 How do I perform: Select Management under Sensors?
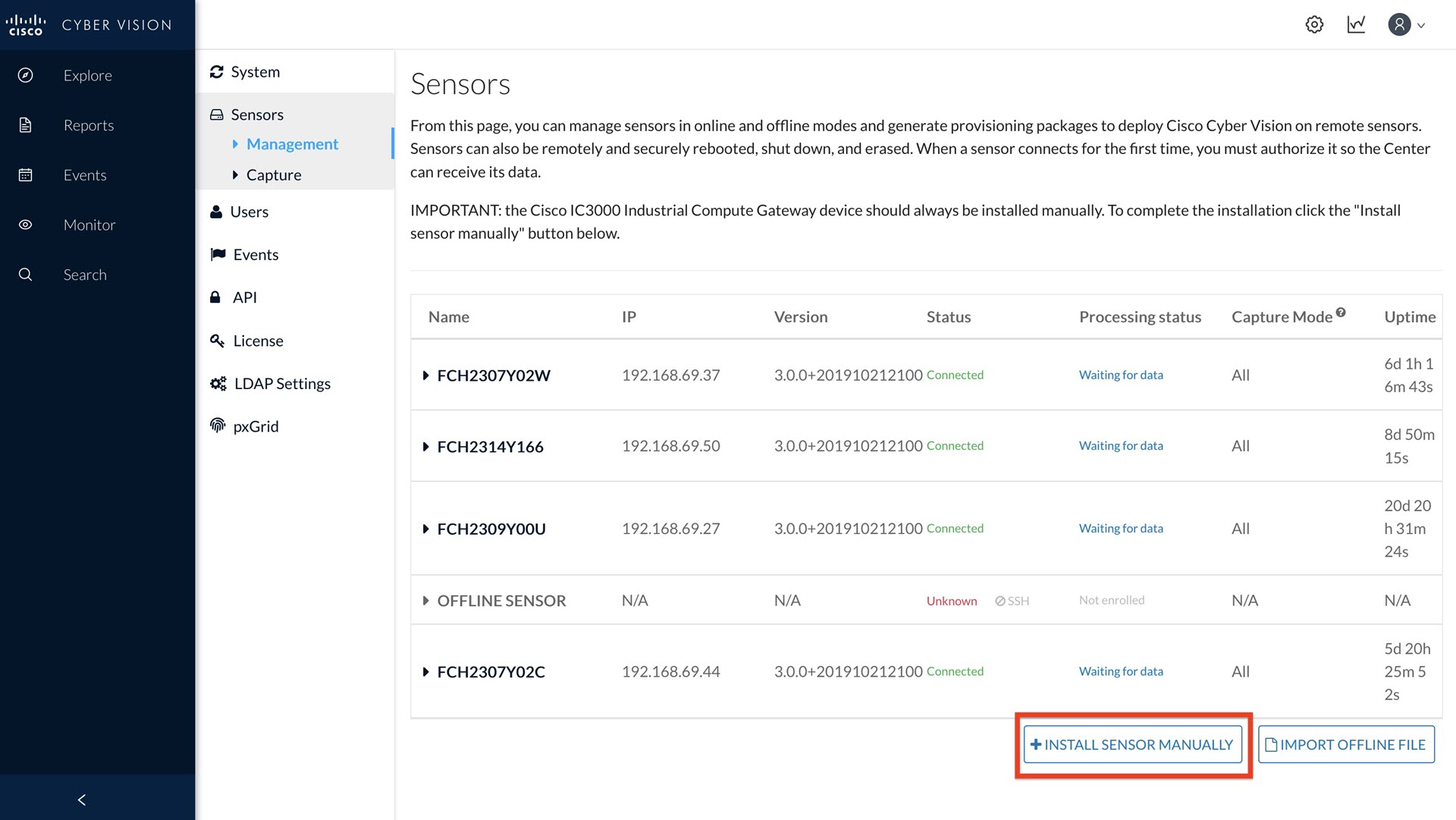pyautogui.click(x=293, y=144)
